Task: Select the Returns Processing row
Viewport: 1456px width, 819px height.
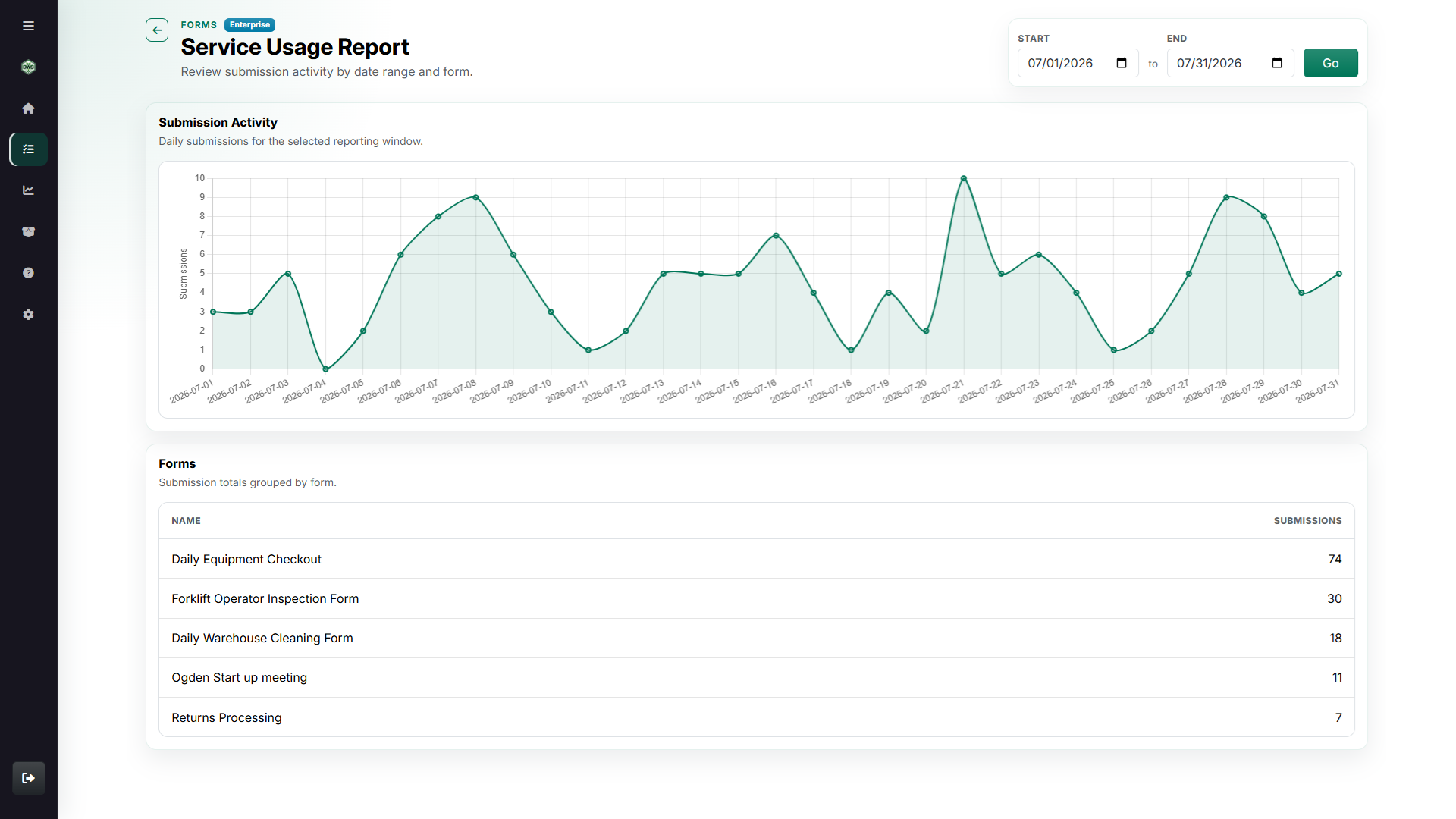Action: pyautogui.click(x=756, y=717)
